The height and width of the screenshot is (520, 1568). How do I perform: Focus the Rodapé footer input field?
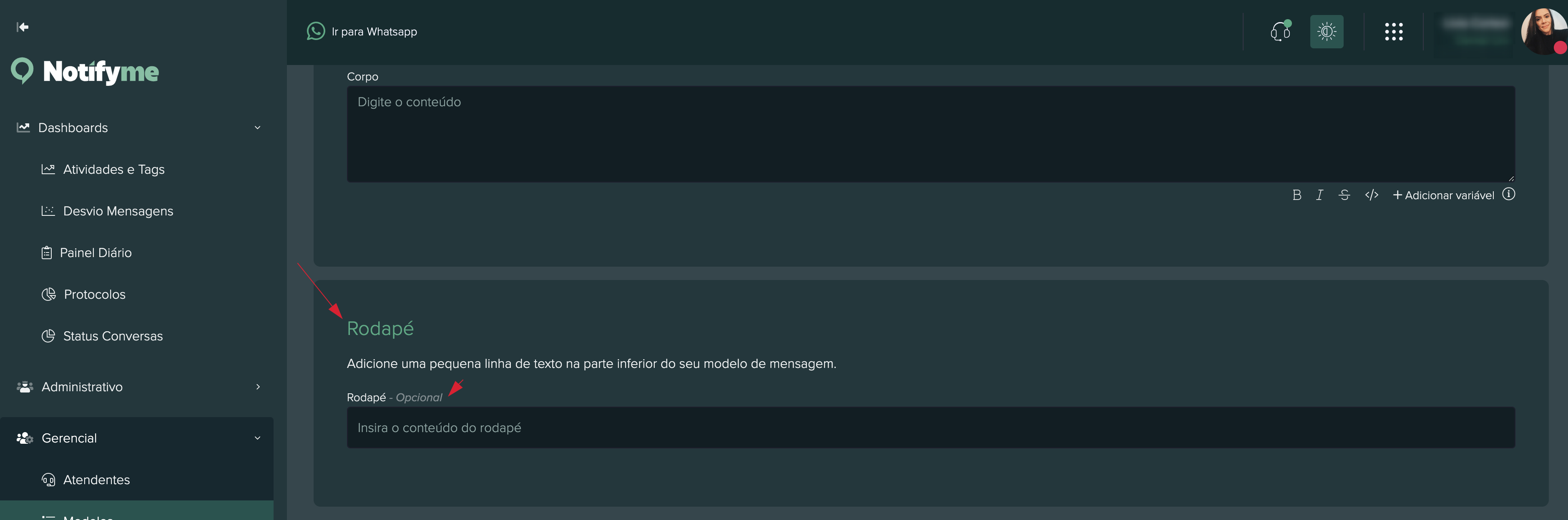click(x=930, y=427)
